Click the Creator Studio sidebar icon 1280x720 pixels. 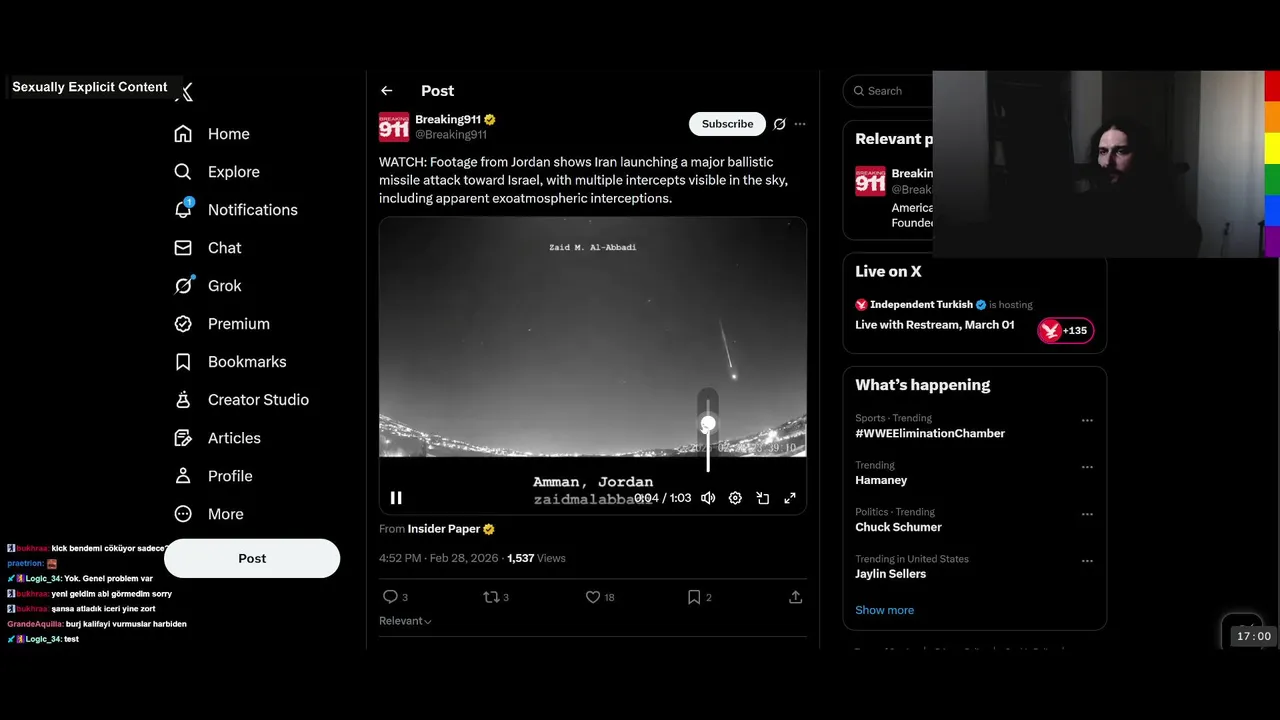coord(183,400)
